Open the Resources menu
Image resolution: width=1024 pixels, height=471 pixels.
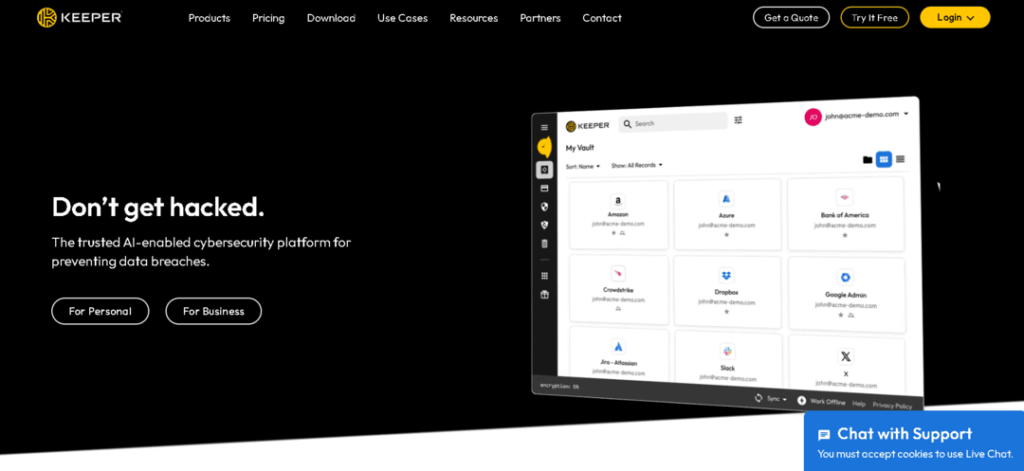[473, 18]
